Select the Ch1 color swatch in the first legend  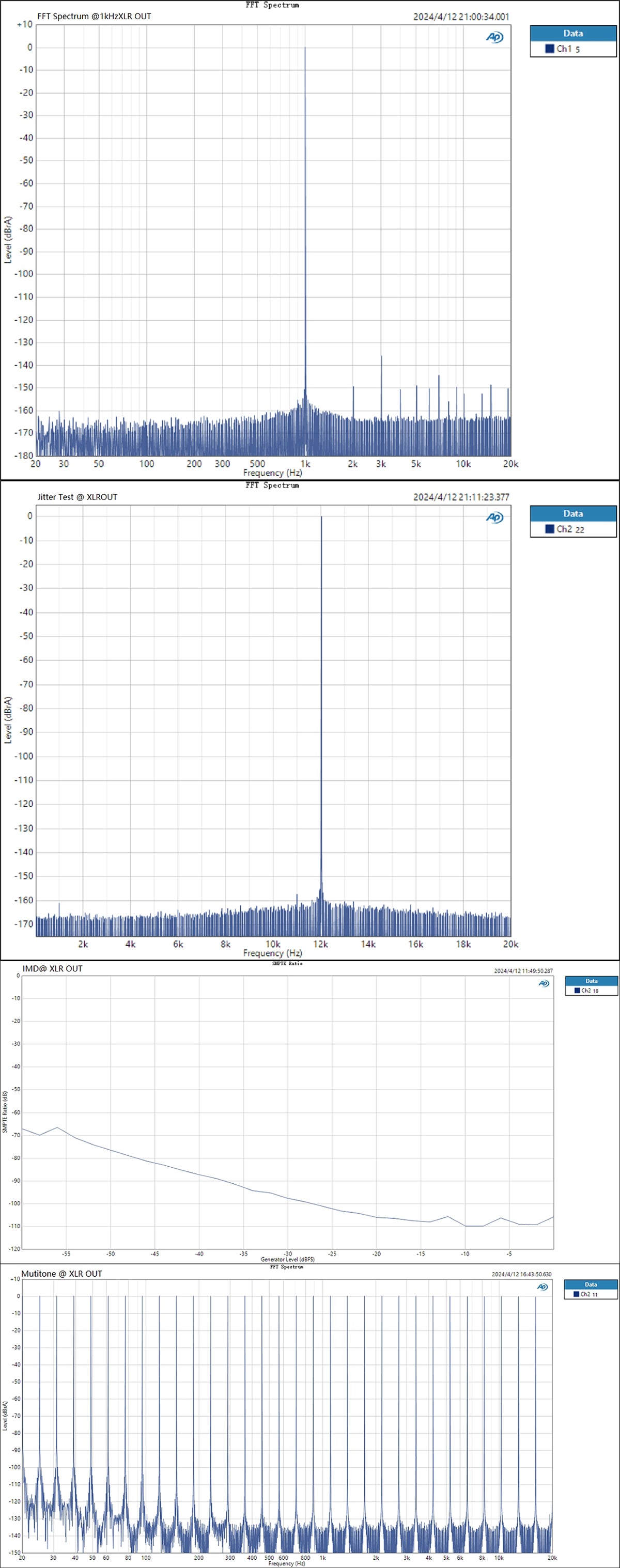pos(549,49)
